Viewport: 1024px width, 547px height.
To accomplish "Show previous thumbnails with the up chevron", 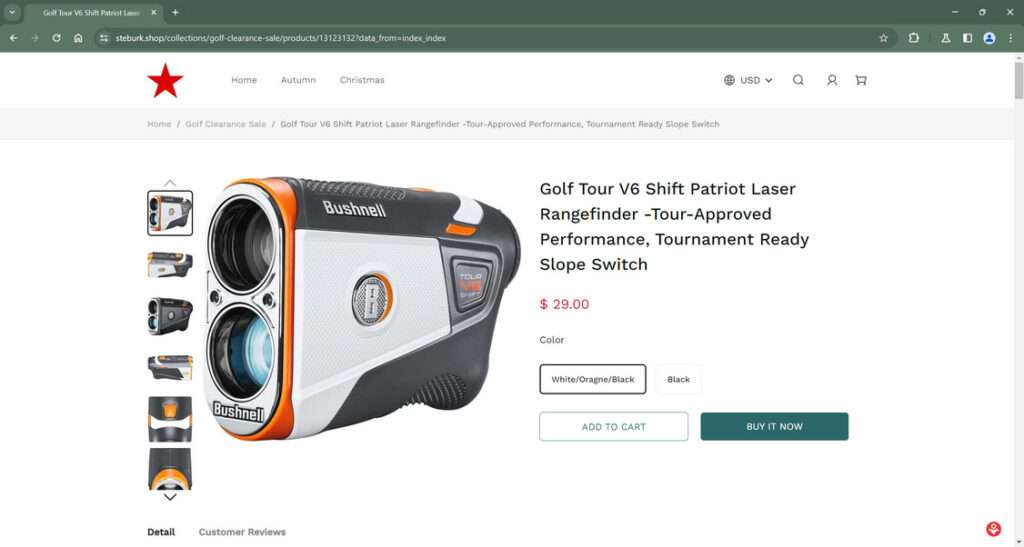I will 170,183.
